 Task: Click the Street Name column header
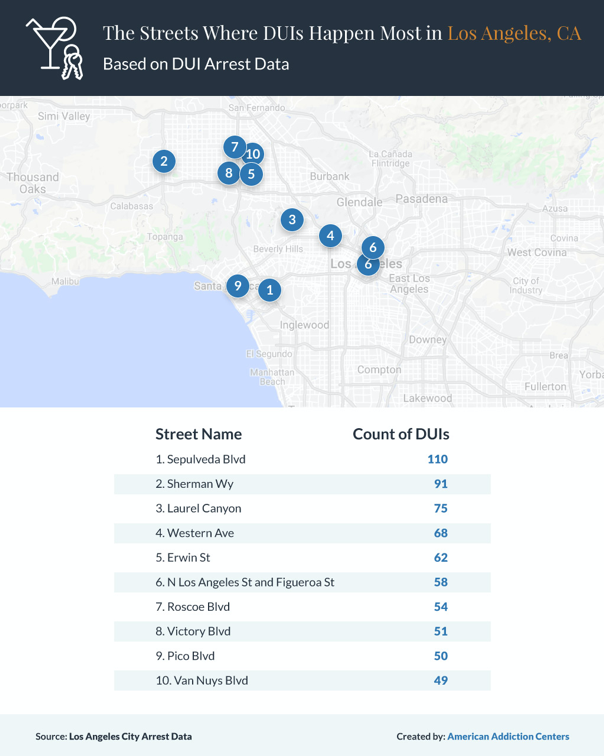tap(199, 434)
